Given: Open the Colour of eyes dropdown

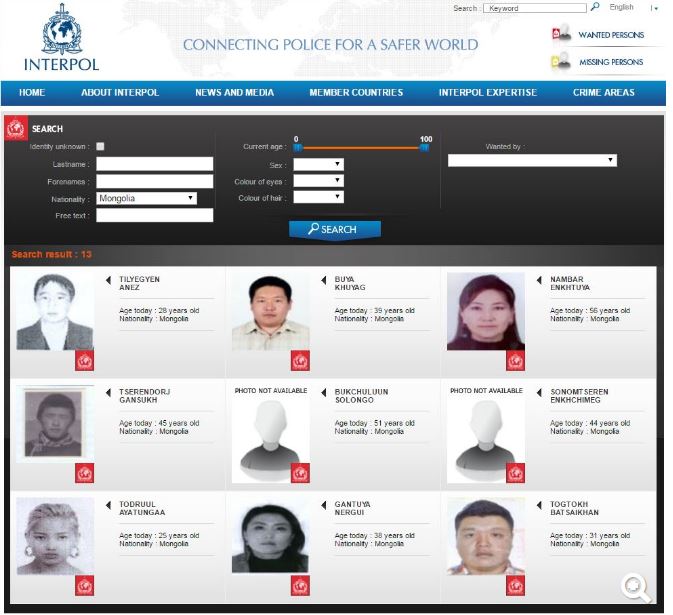Looking at the screenshot, I should (x=318, y=181).
